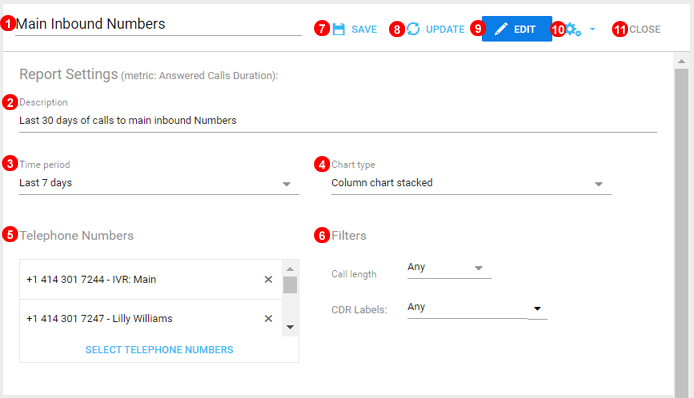Click the Filters heading
This screenshot has width=694, height=398.
click(x=349, y=236)
